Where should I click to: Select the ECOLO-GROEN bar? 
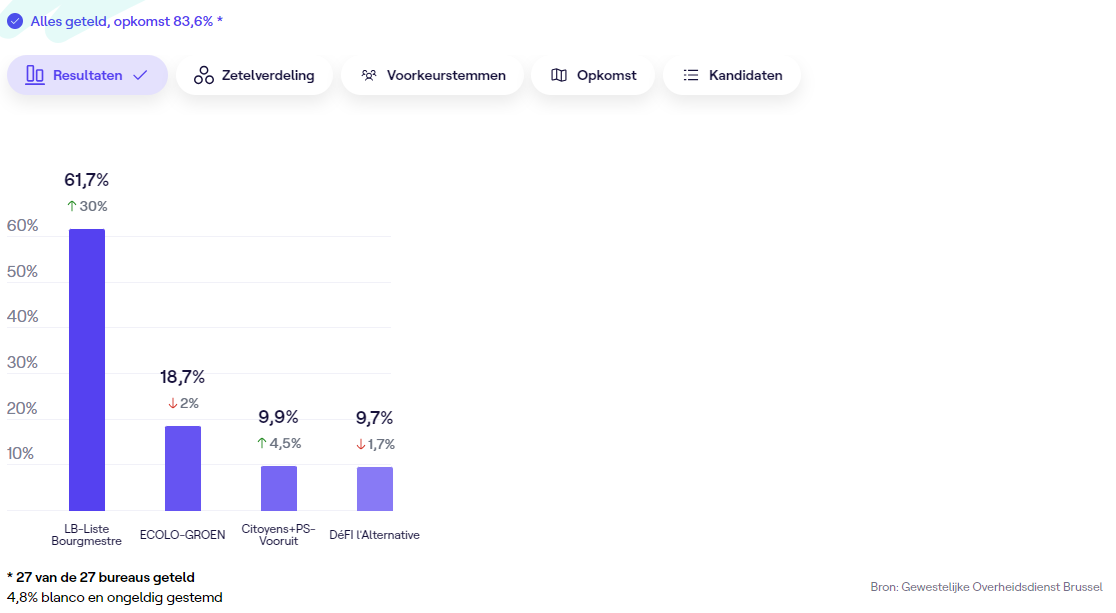(x=183, y=468)
